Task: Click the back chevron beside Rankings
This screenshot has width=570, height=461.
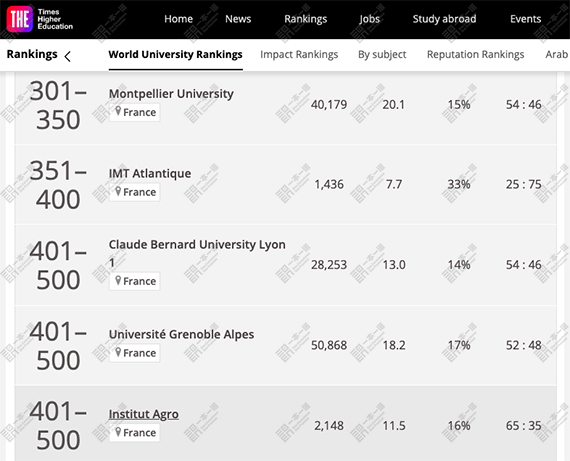Action: click(x=68, y=56)
